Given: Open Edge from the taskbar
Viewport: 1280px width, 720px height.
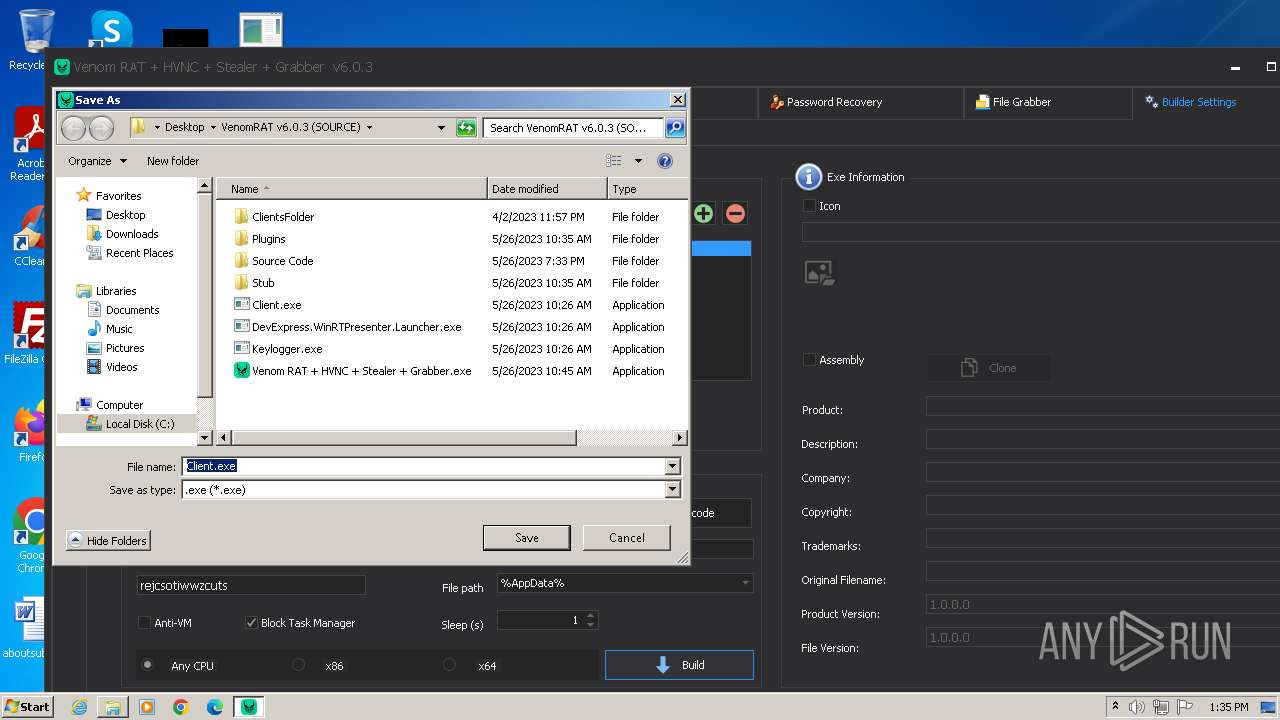Looking at the screenshot, I should point(215,707).
